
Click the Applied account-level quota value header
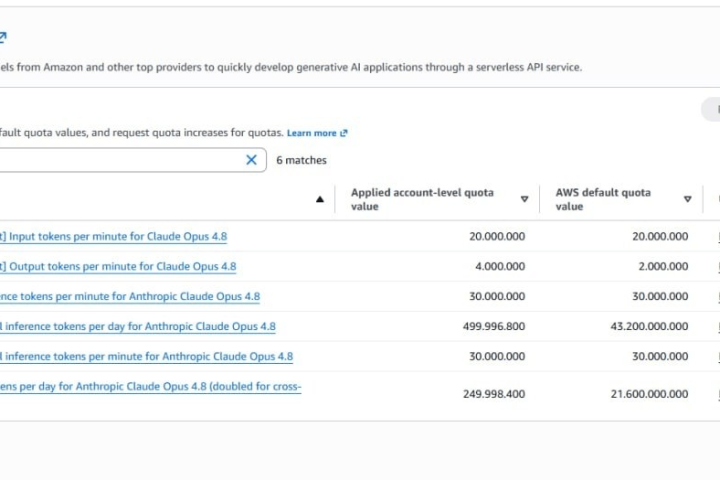click(x=422, y=199)
